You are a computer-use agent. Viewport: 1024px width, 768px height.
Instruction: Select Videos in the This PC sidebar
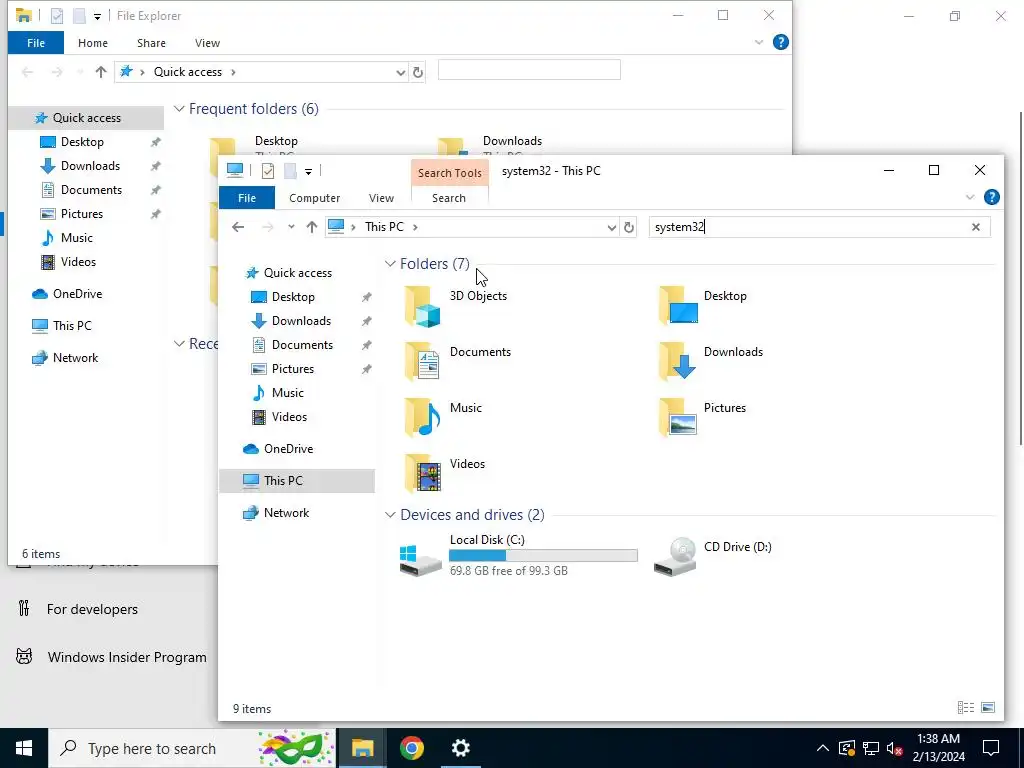coord(289,417)
